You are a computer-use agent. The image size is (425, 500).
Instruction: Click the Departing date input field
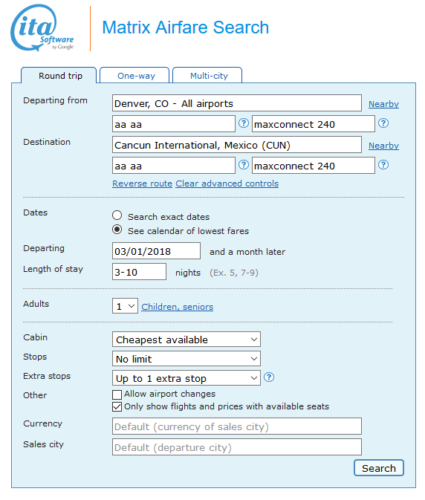(x=156, y=251)
